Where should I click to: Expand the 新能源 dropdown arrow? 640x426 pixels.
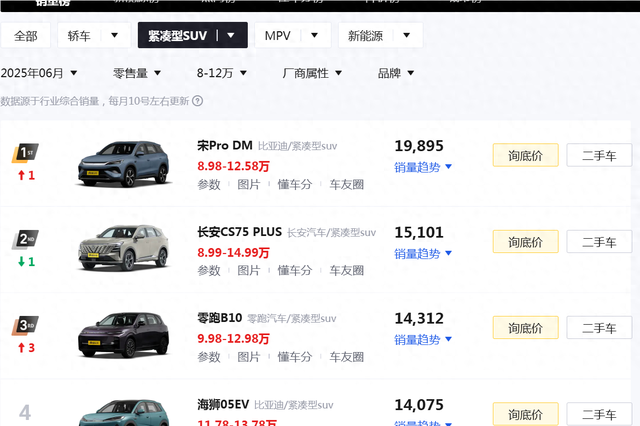coord(407,36)
